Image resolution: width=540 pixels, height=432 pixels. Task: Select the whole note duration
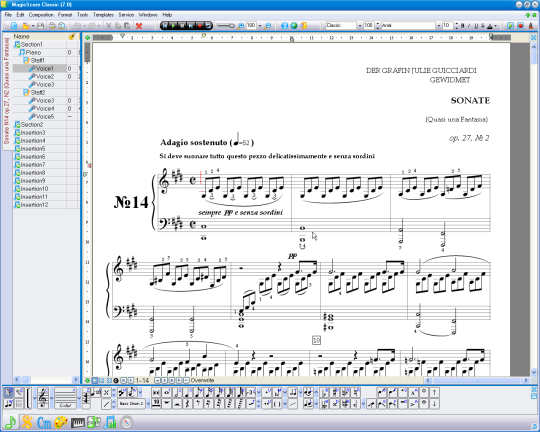coord(167,392)
